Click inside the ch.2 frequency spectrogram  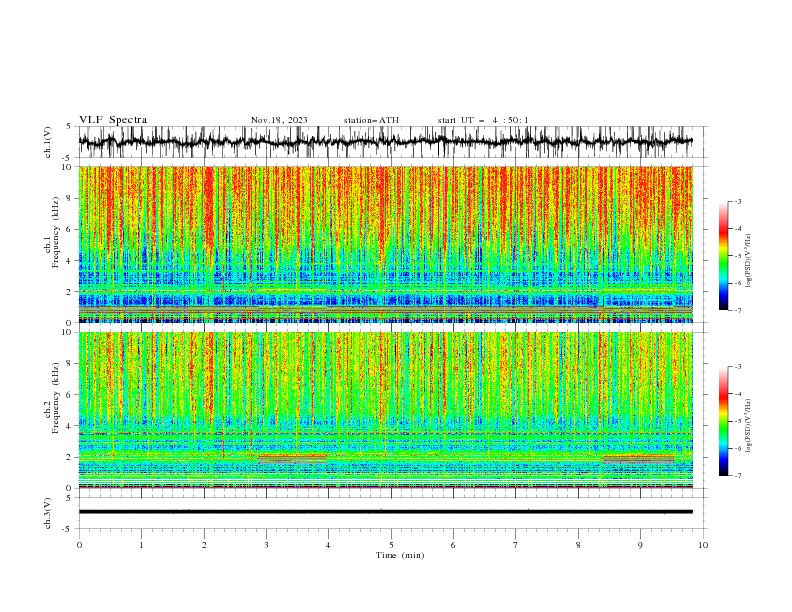pyautogui.click(x=385, y=410)
